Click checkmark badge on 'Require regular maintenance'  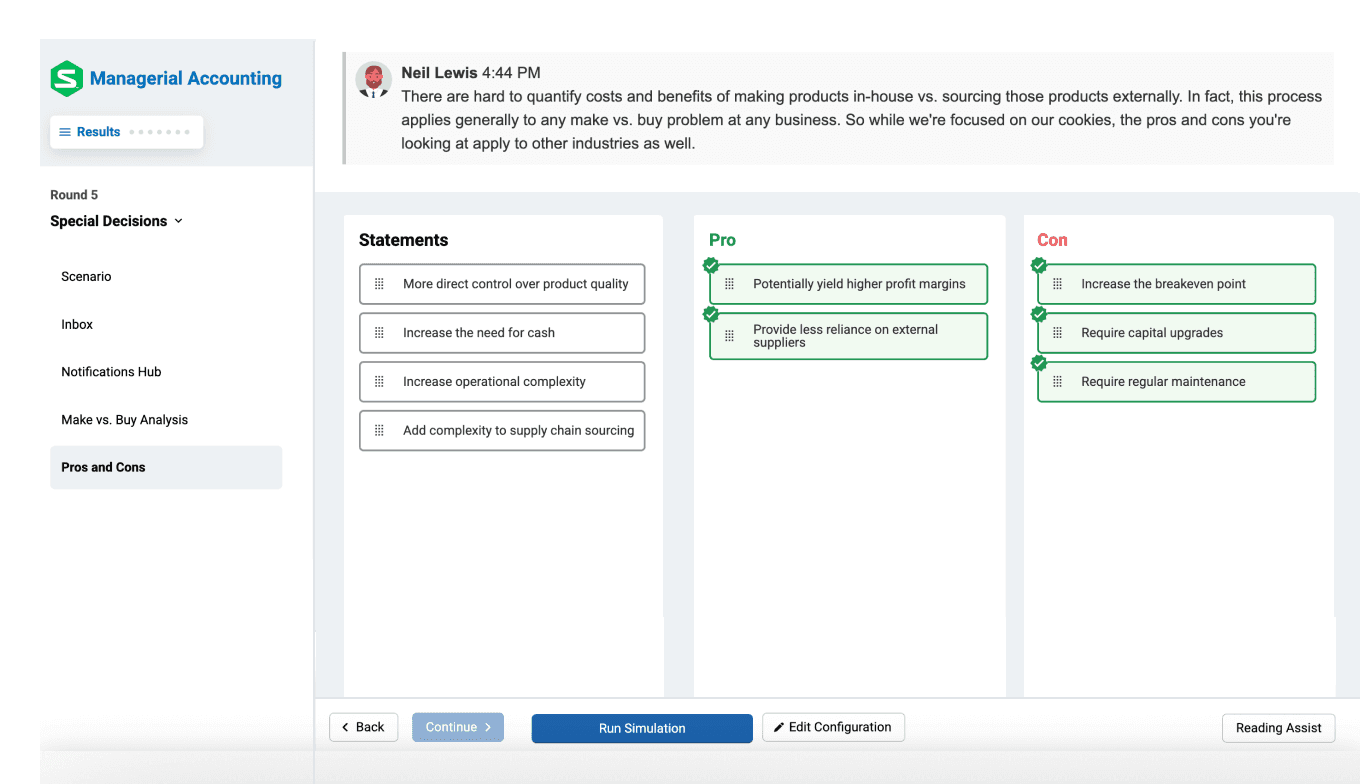1039,363
